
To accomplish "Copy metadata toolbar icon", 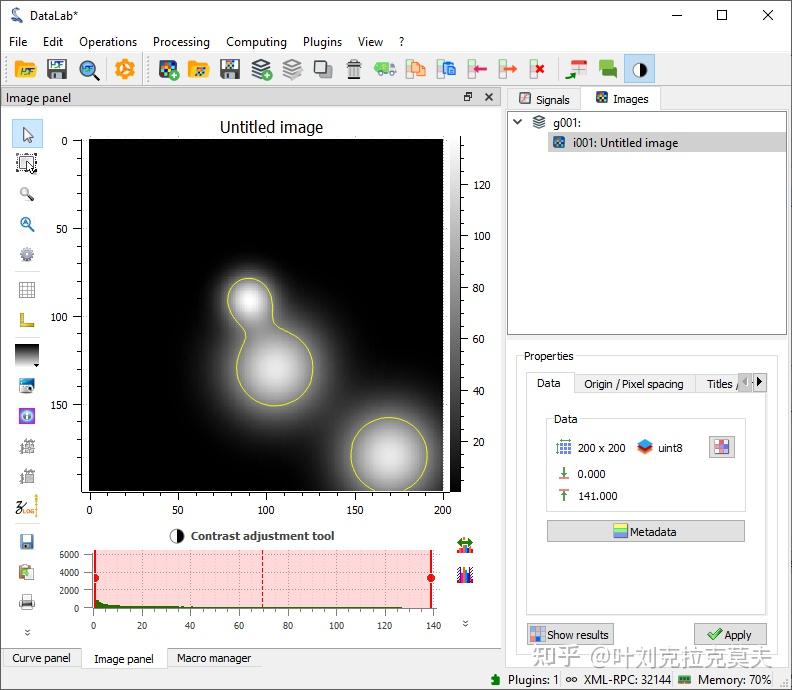I will pos(416,69).
